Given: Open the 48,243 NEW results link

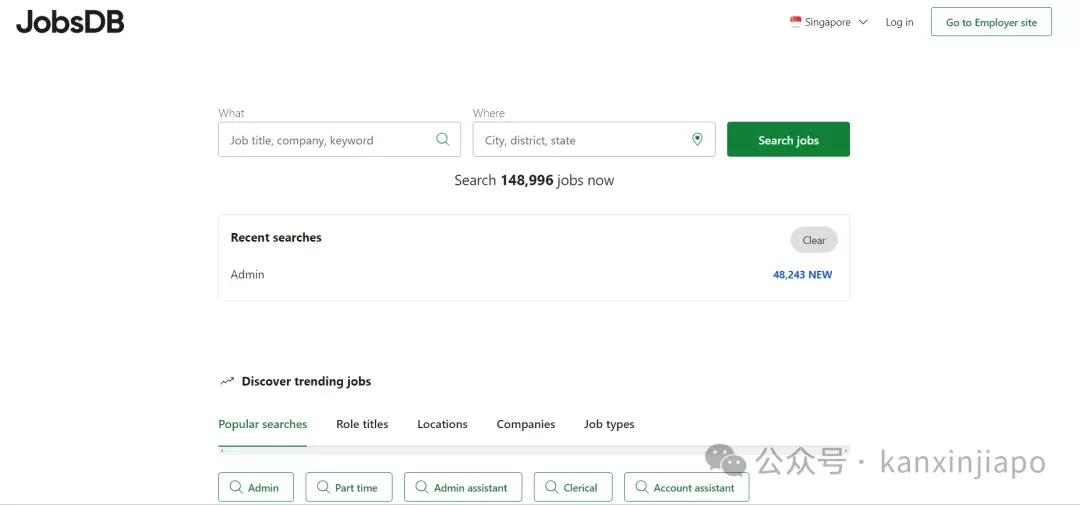Looking at the screenshot, I should [802, 274].
